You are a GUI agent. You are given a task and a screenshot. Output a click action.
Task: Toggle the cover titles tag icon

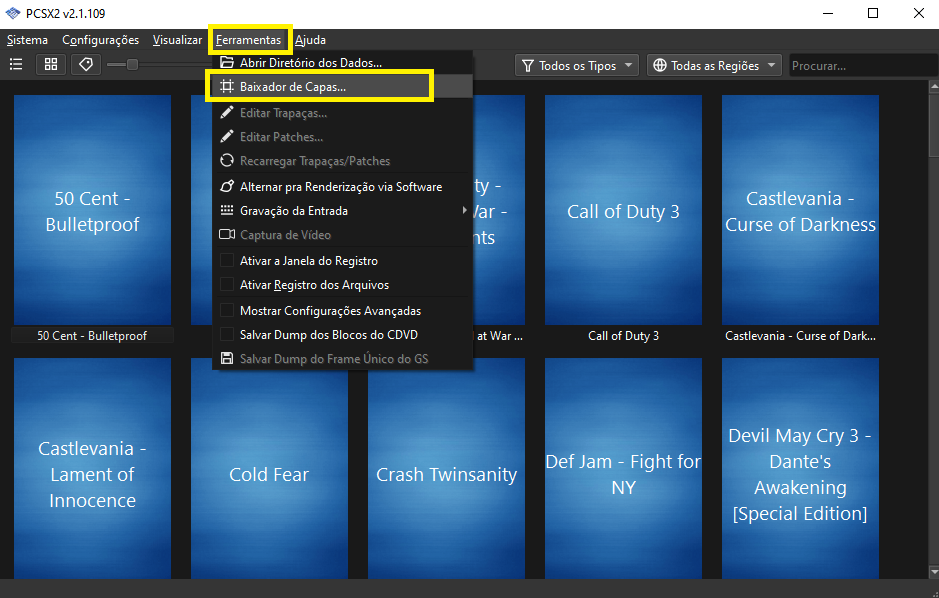point(86,64)
